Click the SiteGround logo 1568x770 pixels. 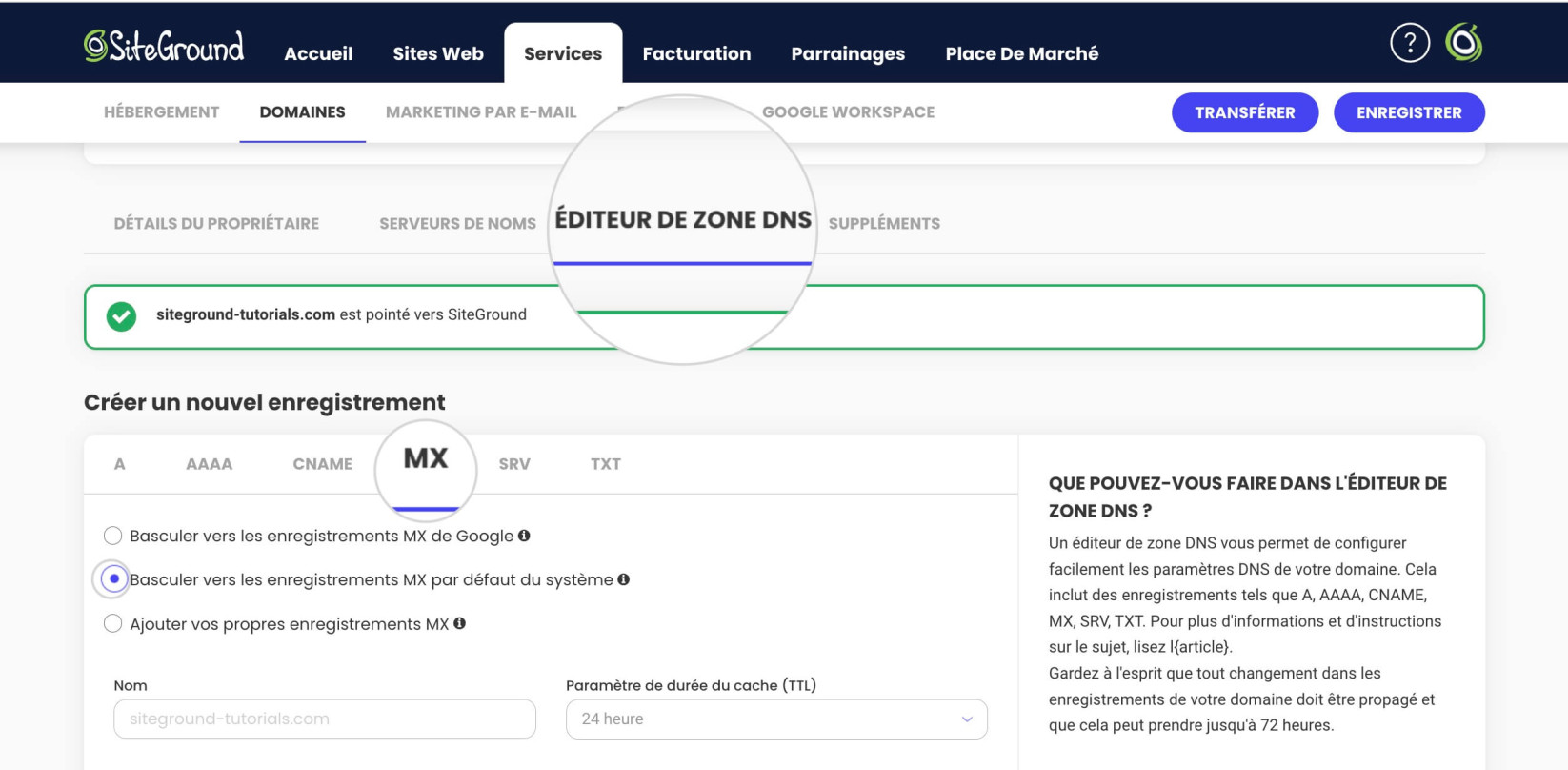coord(164,46)
